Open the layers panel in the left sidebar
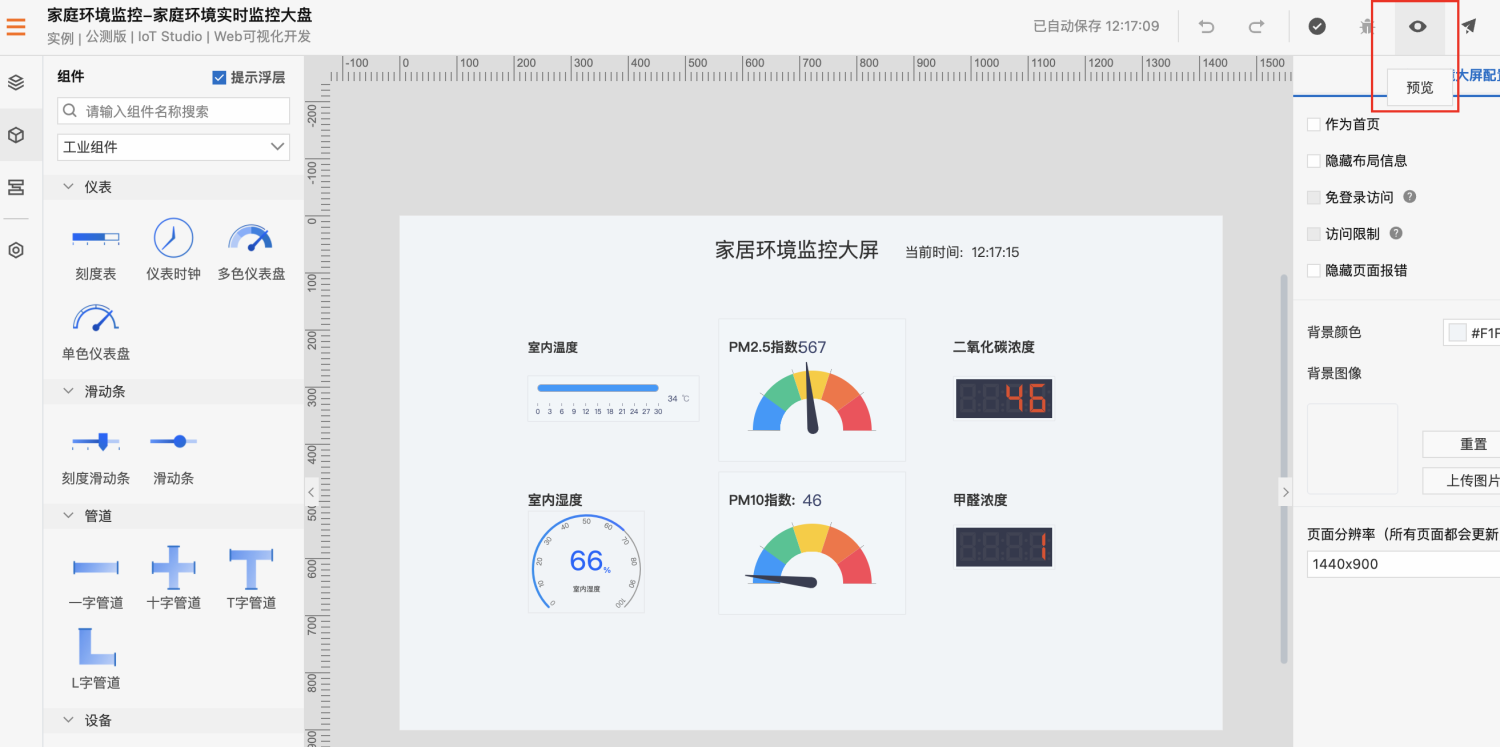The height and width of the screenshot is (747, 1500). pos(16,82)
